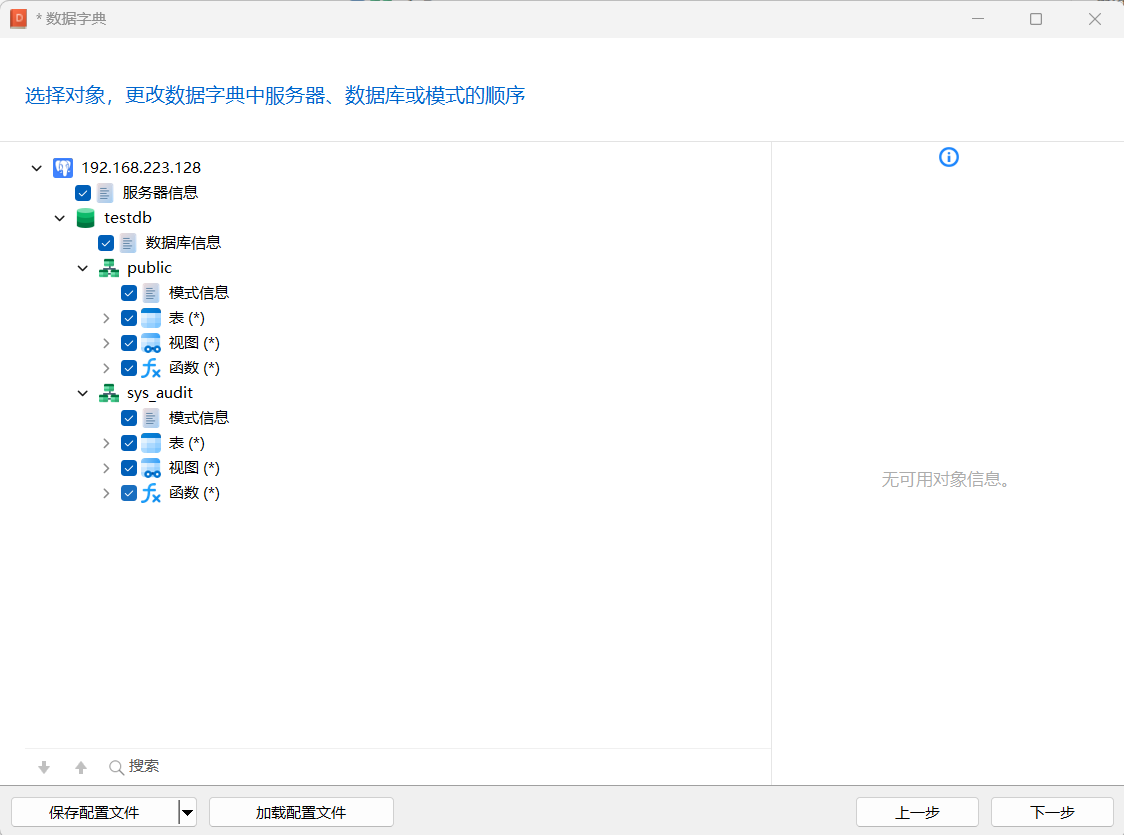Collapse the 192.168.223.128 server node

coord(37,168)
